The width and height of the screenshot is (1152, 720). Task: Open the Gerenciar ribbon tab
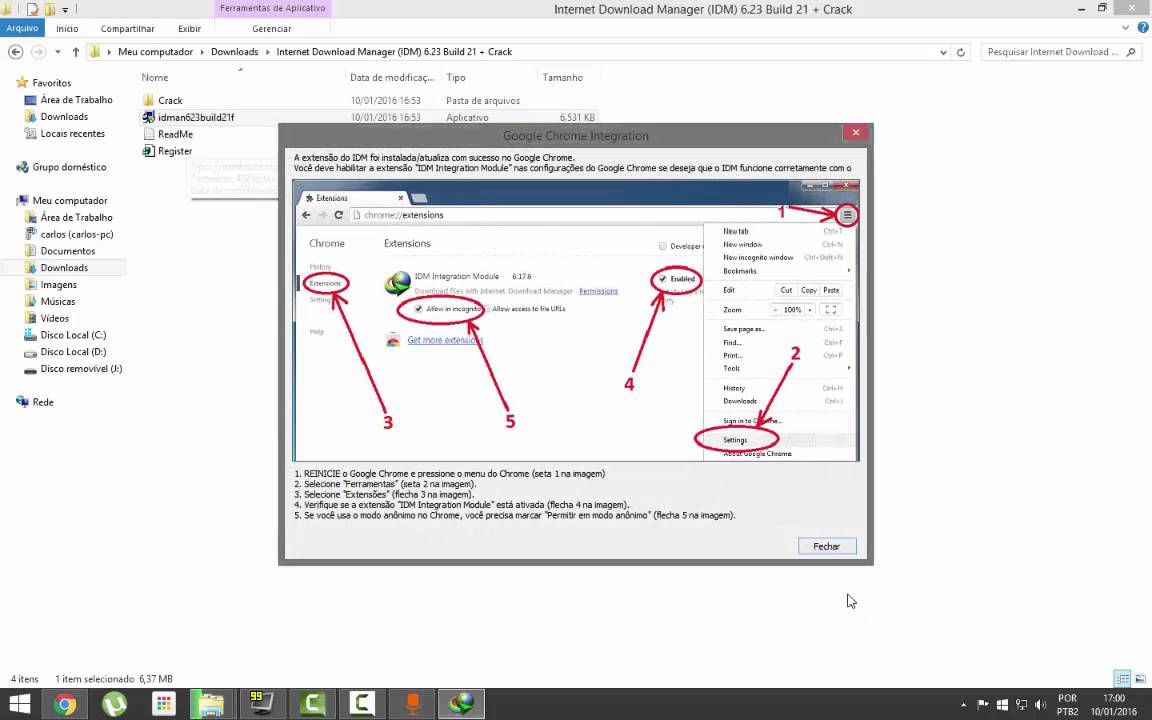click(x=272, y=29)
